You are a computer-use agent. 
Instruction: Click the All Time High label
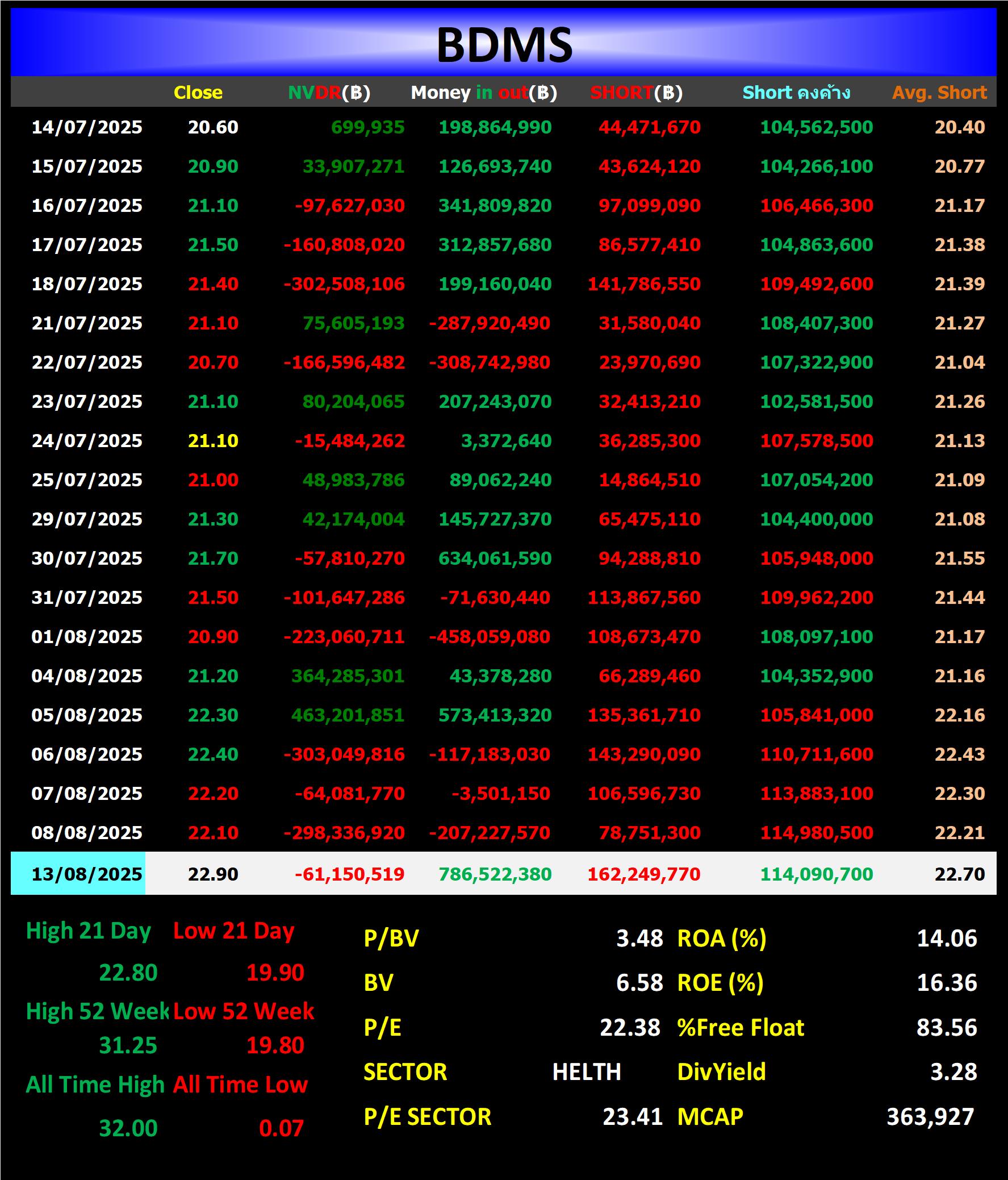(95, 1085)
